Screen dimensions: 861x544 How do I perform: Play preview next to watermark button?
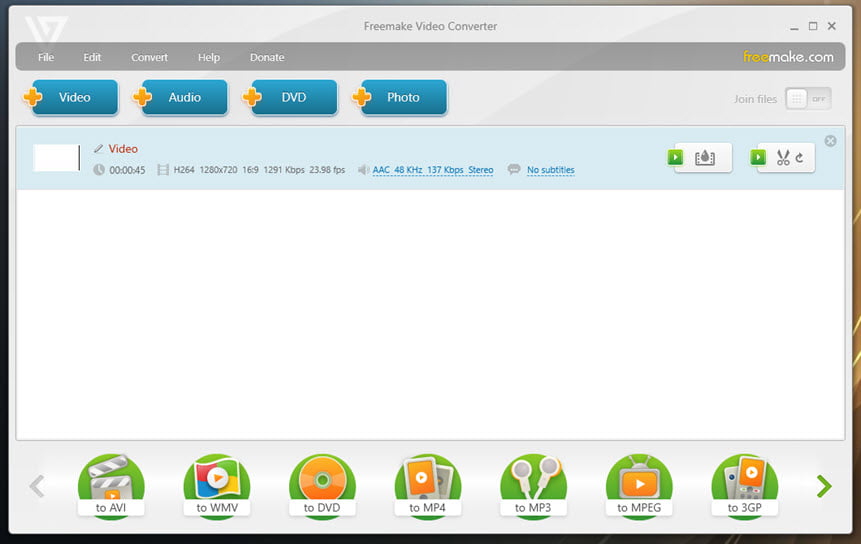click(675, 158)
